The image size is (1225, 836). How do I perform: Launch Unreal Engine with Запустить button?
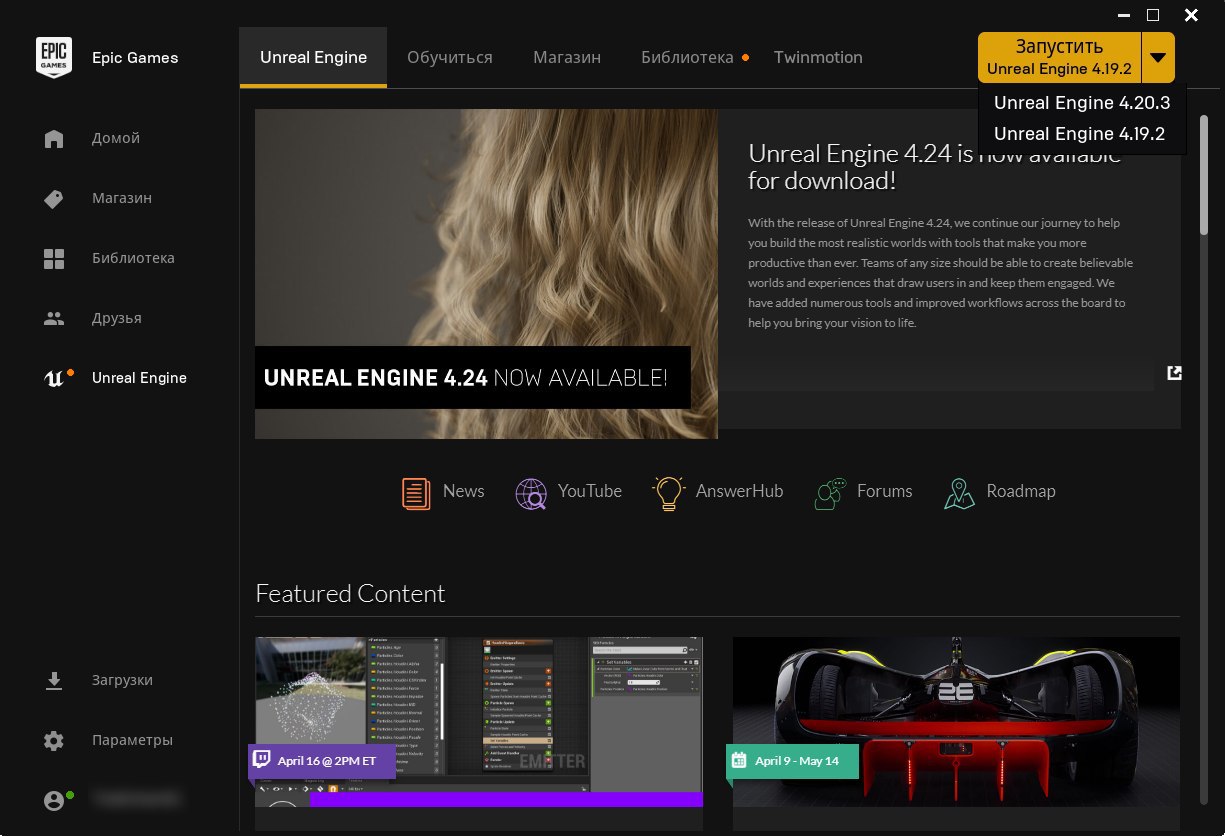(1059, 57)
